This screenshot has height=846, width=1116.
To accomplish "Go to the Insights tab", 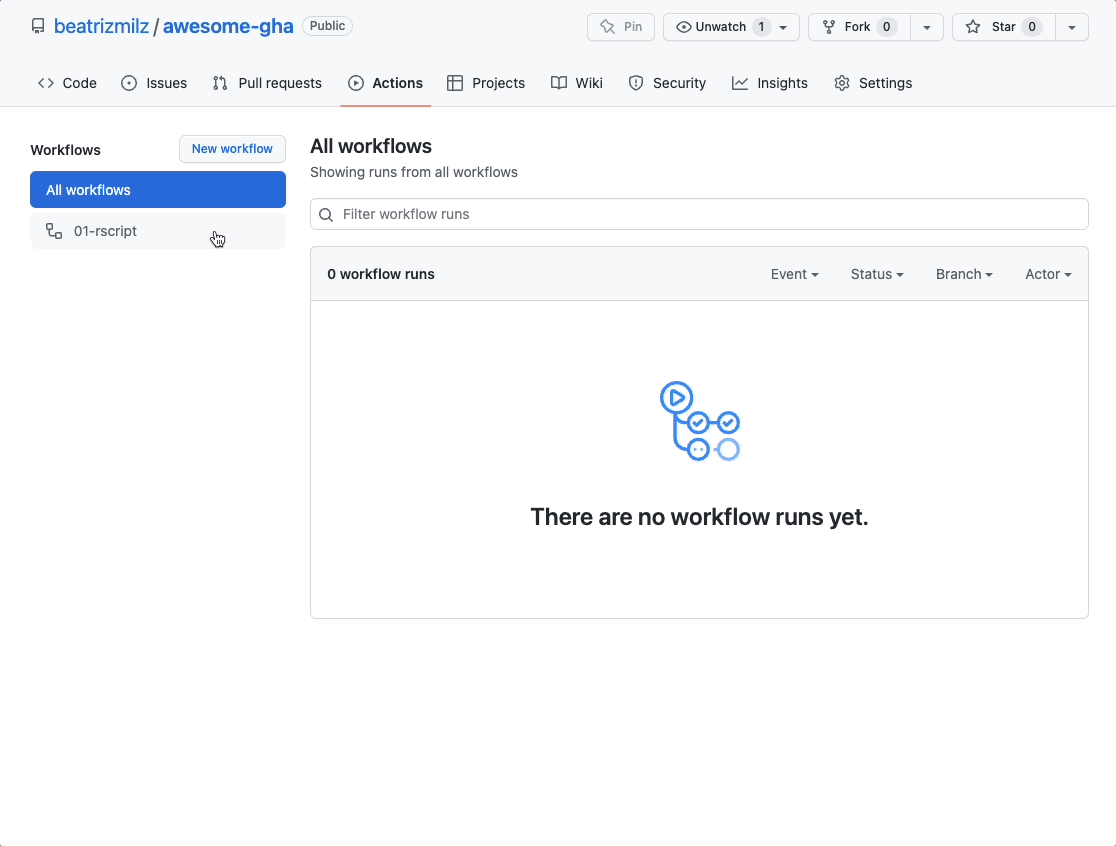I will pyautogui.click(x=769, y=83).
